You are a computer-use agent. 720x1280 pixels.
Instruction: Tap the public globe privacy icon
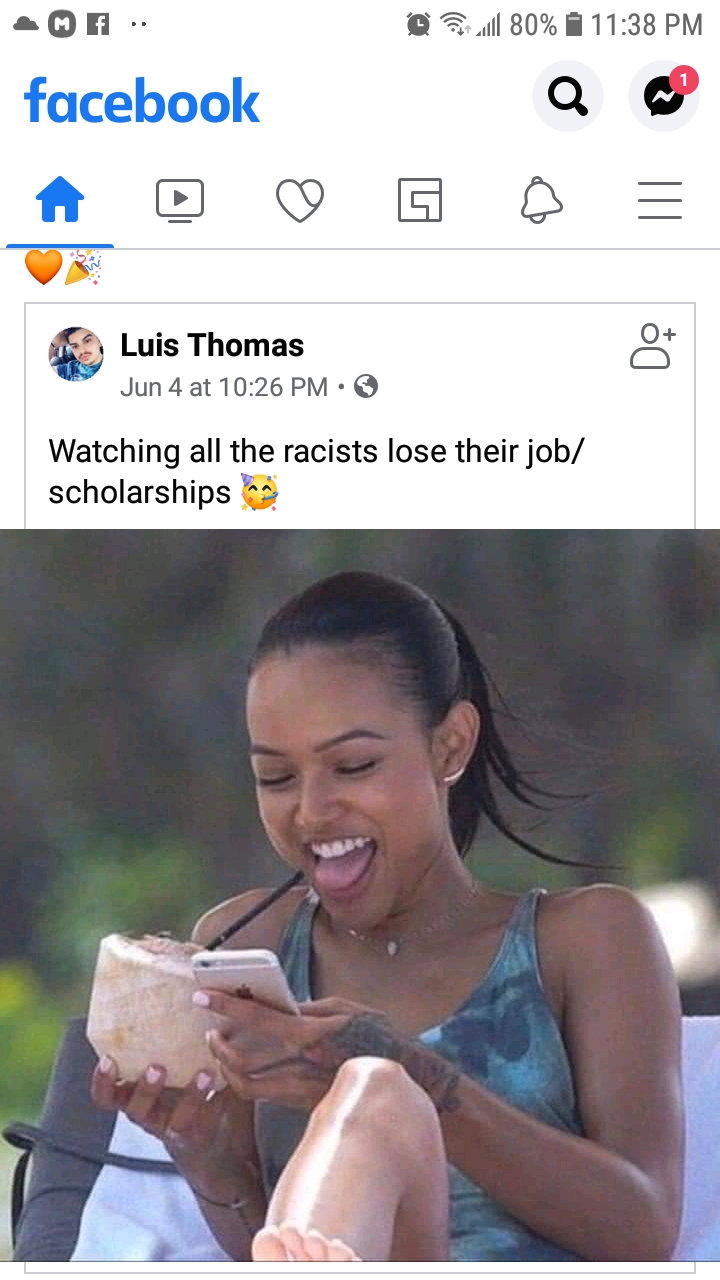tap(366, 386)
